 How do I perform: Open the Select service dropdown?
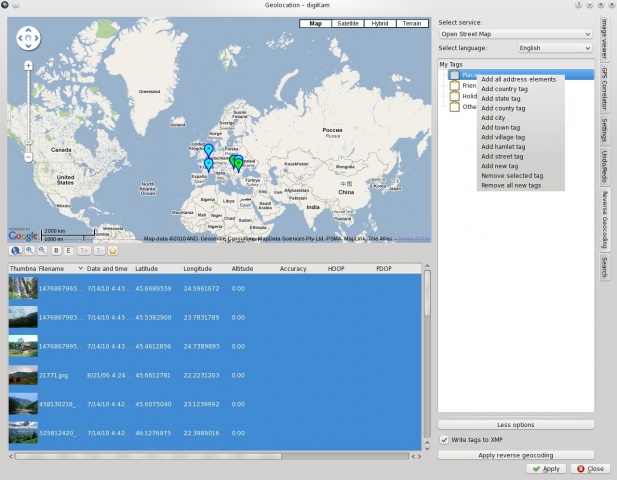click(x=515, y=33)
